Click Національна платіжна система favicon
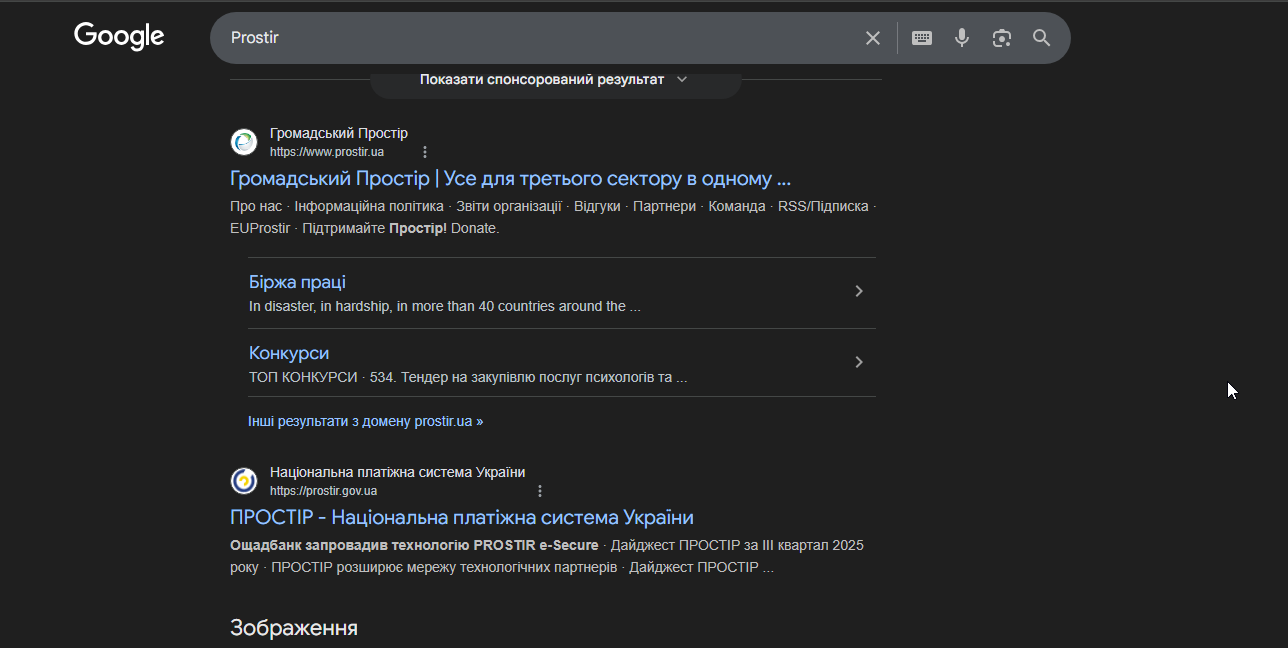 click(244, 481)
